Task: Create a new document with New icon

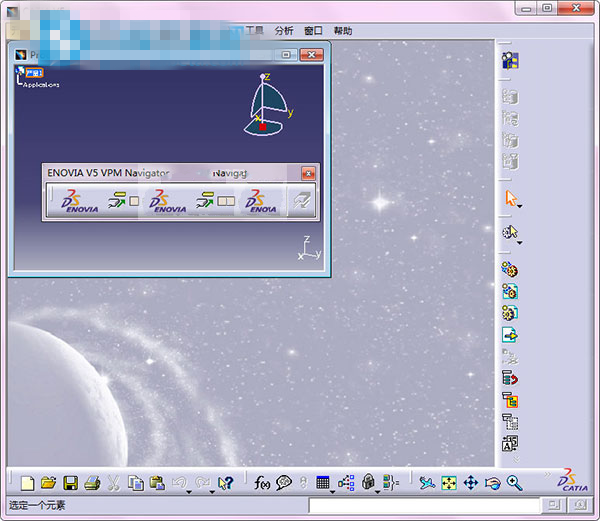Action: point(27,483)
